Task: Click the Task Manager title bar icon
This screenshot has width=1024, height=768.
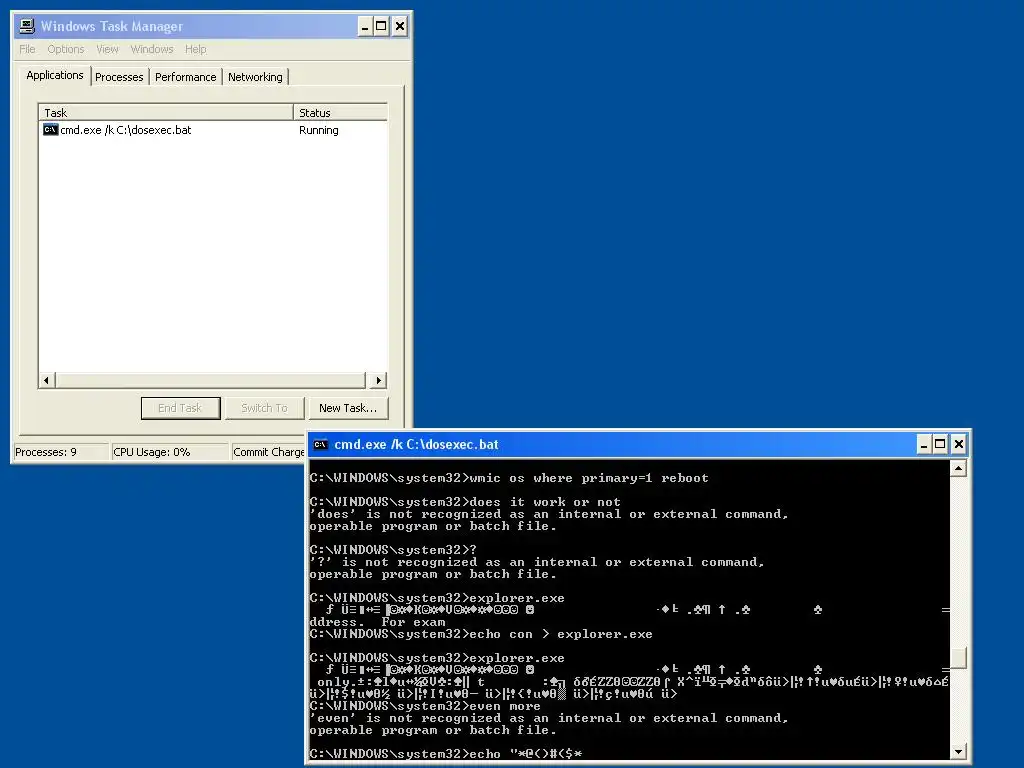Action: [x=27, y=26]
